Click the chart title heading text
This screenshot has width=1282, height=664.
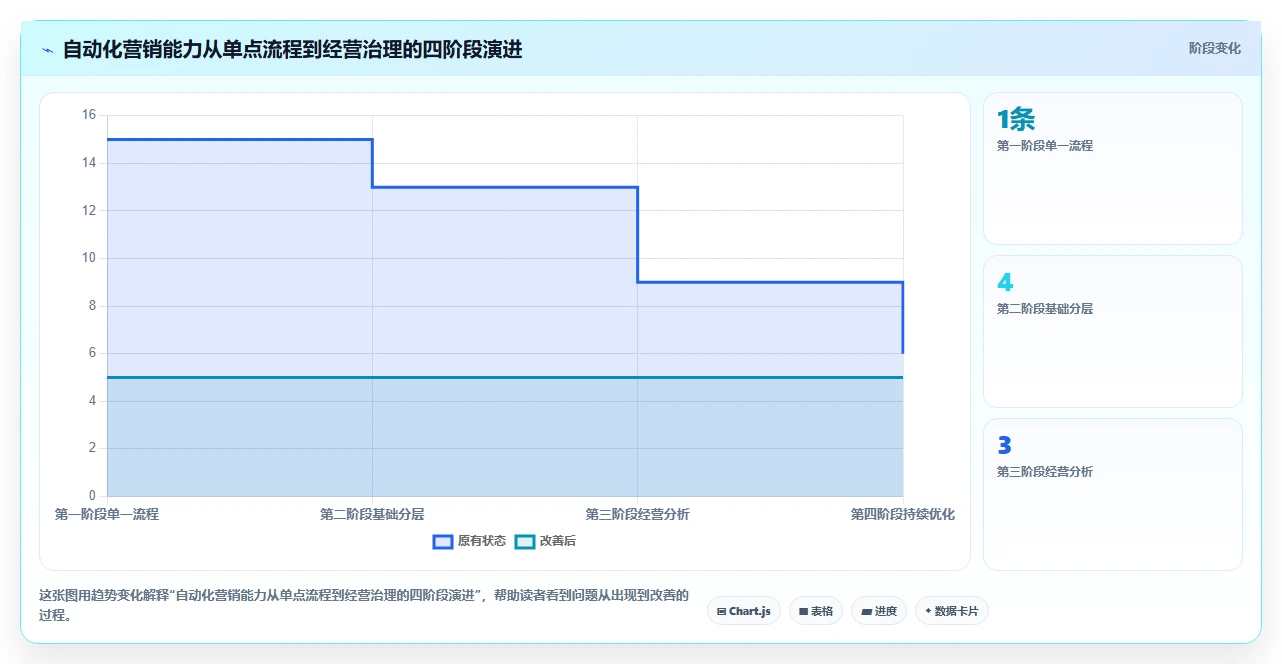pos(292,49)
